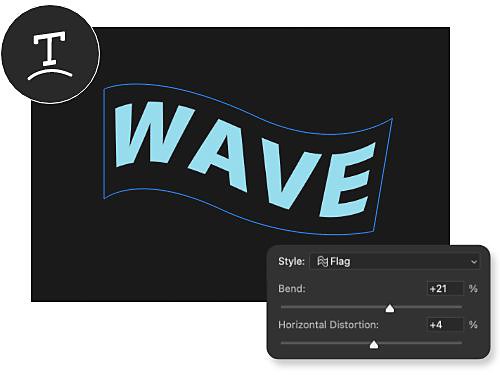Click the Bend label

[x=292, y=288]
